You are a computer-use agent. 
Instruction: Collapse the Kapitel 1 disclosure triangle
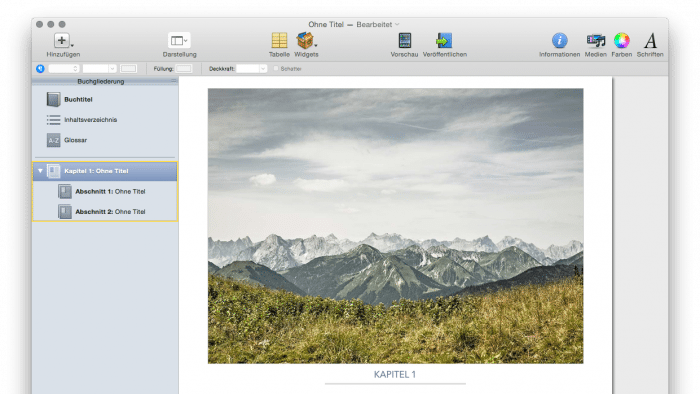click(x=40, y=171)
